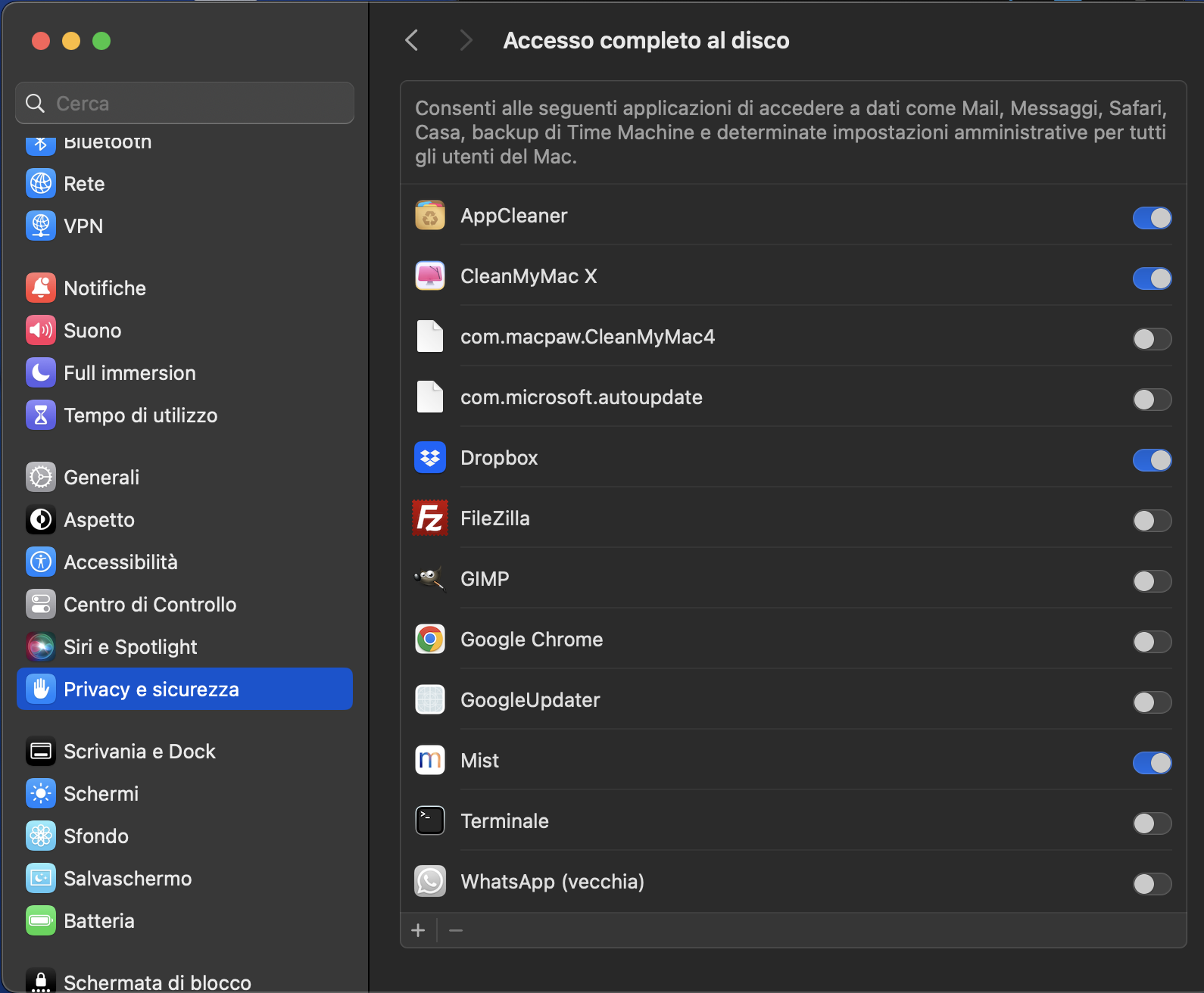The width and height of the screenshot is (1204, 993).
Task: Open Schermata di blocco settings
Action: tap(185, 981)
